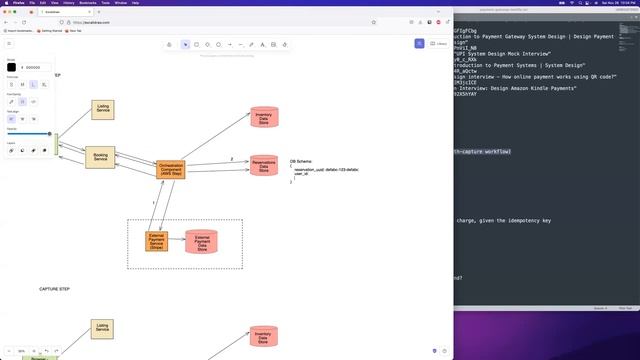This screenshot has width=640, height=360.
Task: Select the Text tool
Action: coord(262,44)
